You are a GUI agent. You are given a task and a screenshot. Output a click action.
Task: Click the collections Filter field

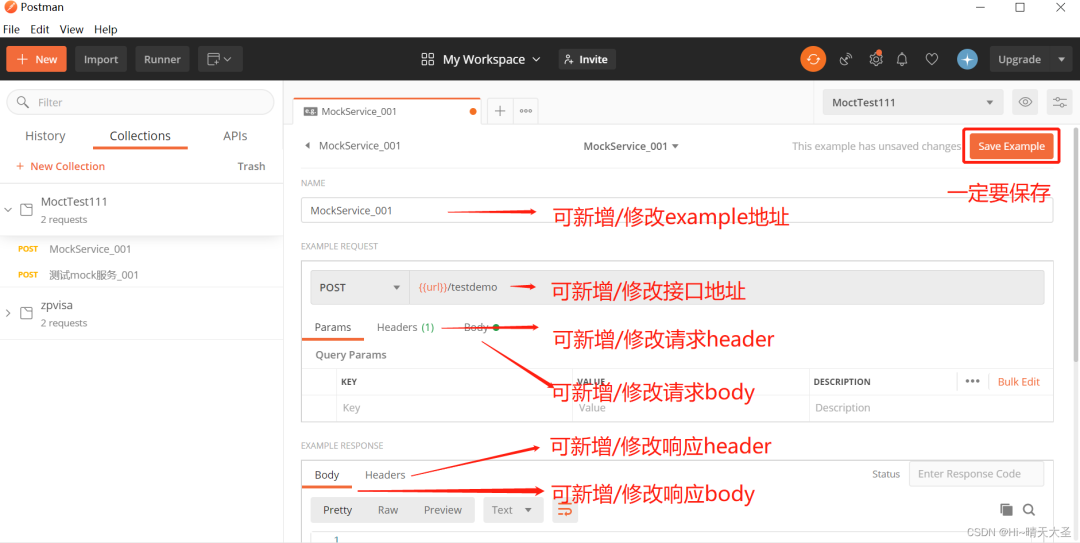click(x=140, y=102)
